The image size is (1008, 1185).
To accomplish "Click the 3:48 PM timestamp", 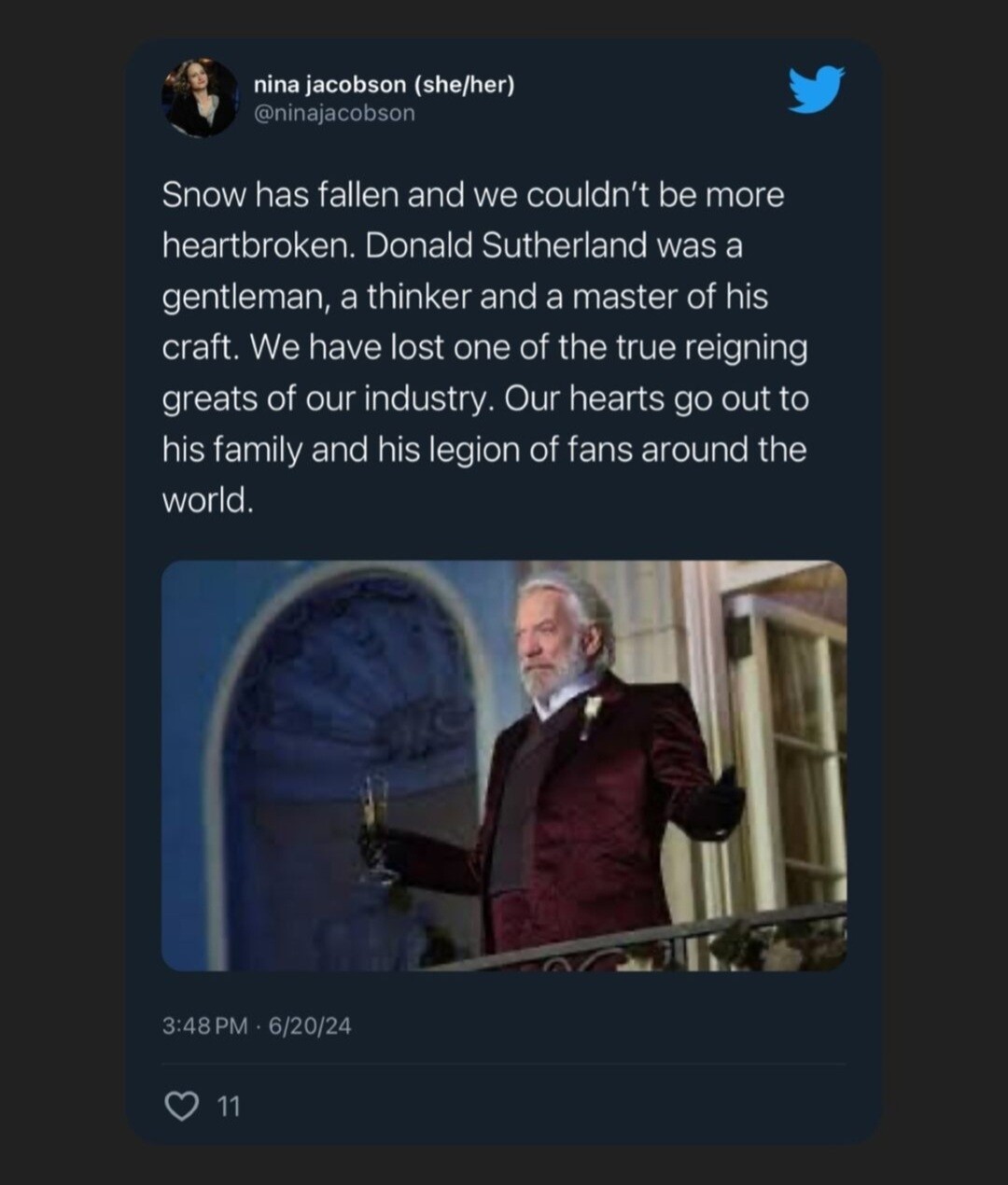I will tap(204, 1025).
